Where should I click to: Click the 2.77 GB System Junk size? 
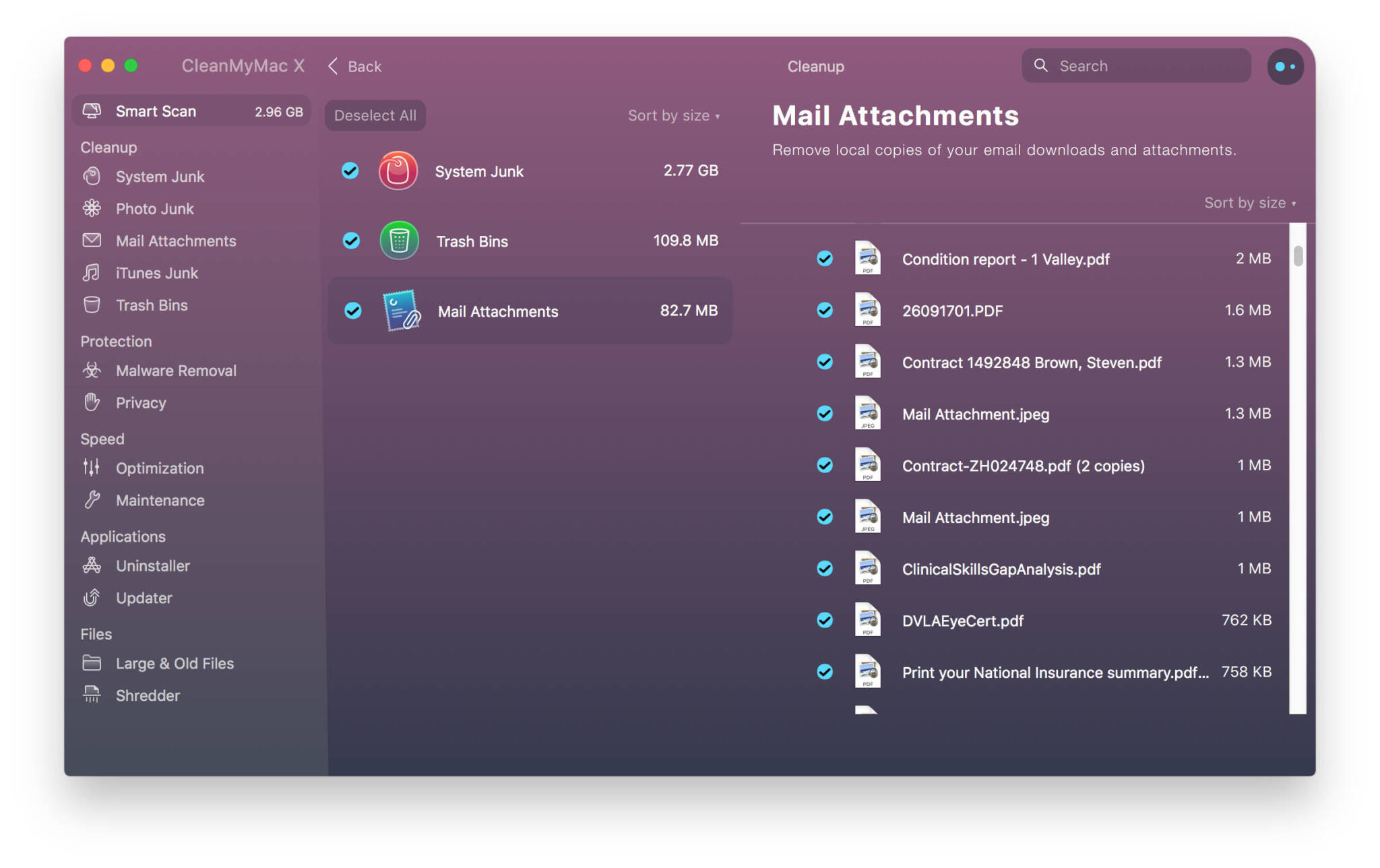point(691,170)
